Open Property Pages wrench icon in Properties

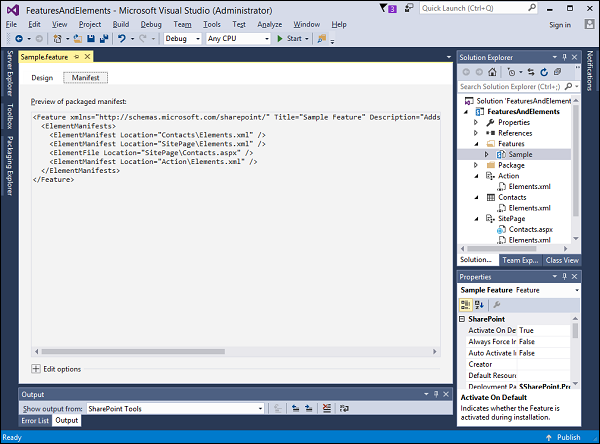pyautogui.click(x=497, y=304)
